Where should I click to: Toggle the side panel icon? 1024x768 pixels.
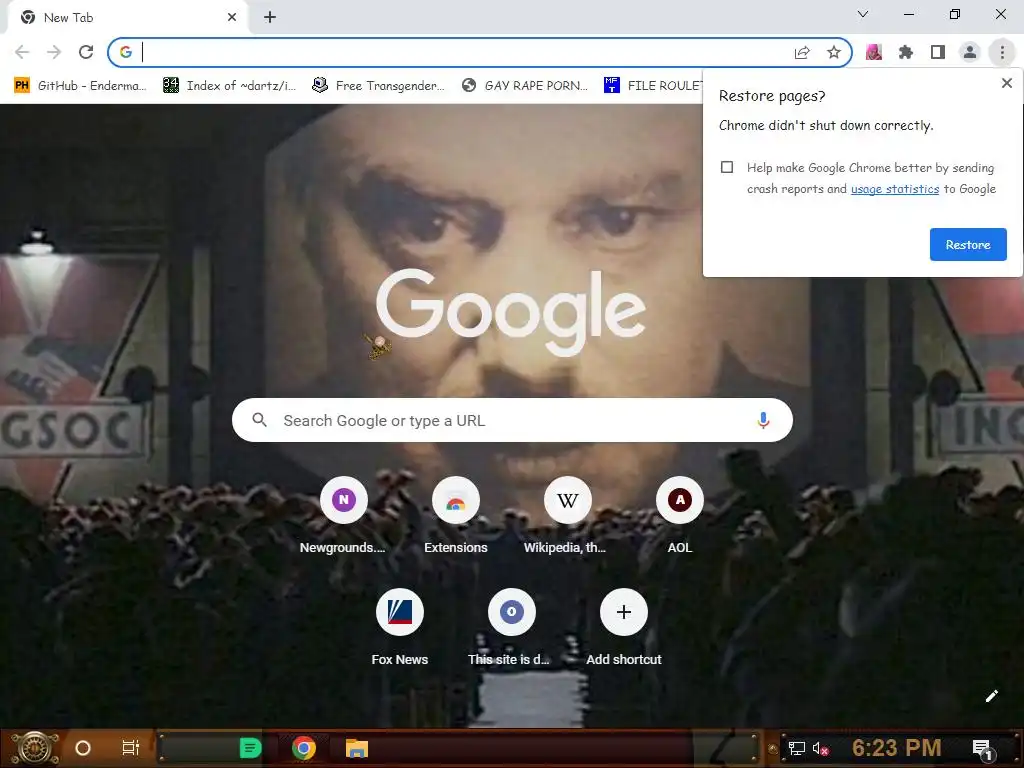pyautogui.click(x=938, y=52)
